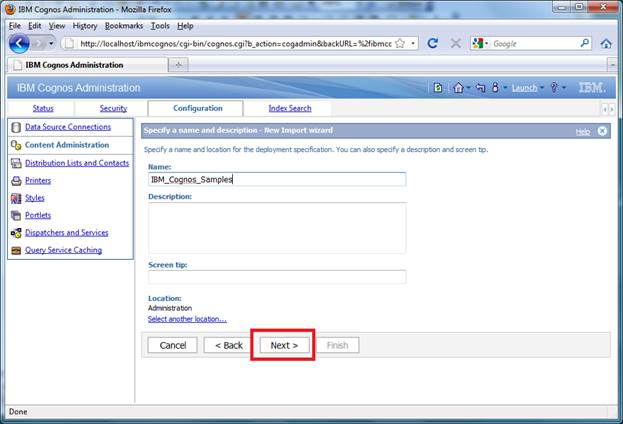Click Firefox back navigation arrow

click(x=19, y=43)
